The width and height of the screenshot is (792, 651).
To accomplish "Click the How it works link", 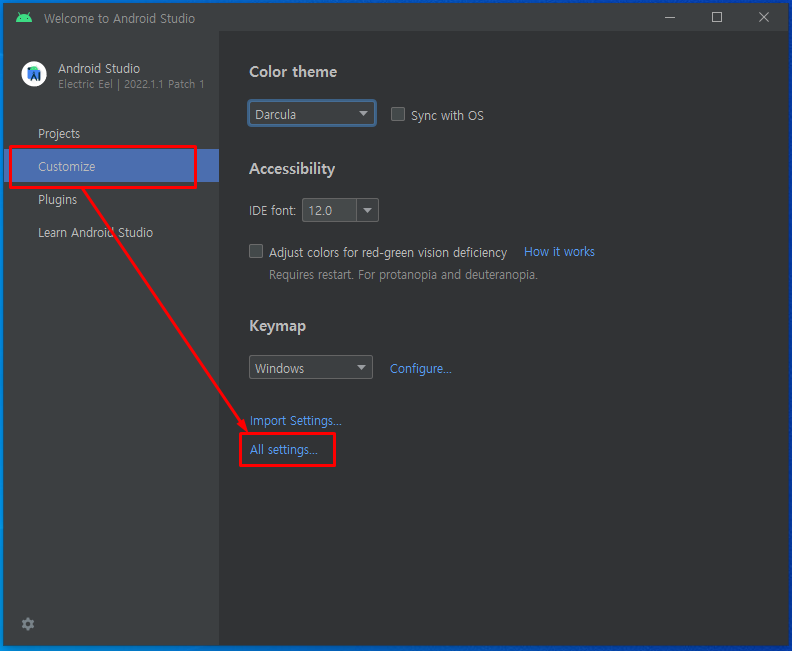I will [559, 252].
